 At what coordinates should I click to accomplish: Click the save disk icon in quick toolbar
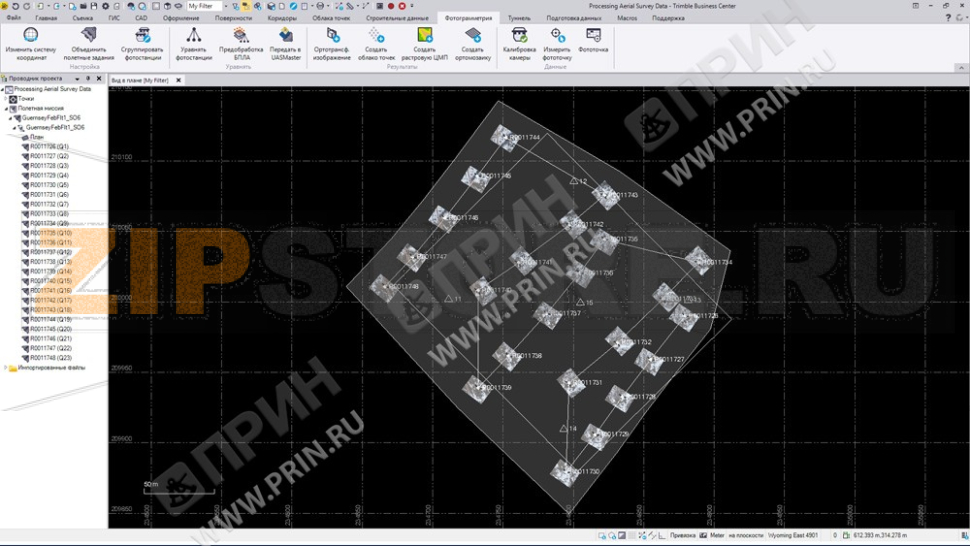[x=94, y=6]
